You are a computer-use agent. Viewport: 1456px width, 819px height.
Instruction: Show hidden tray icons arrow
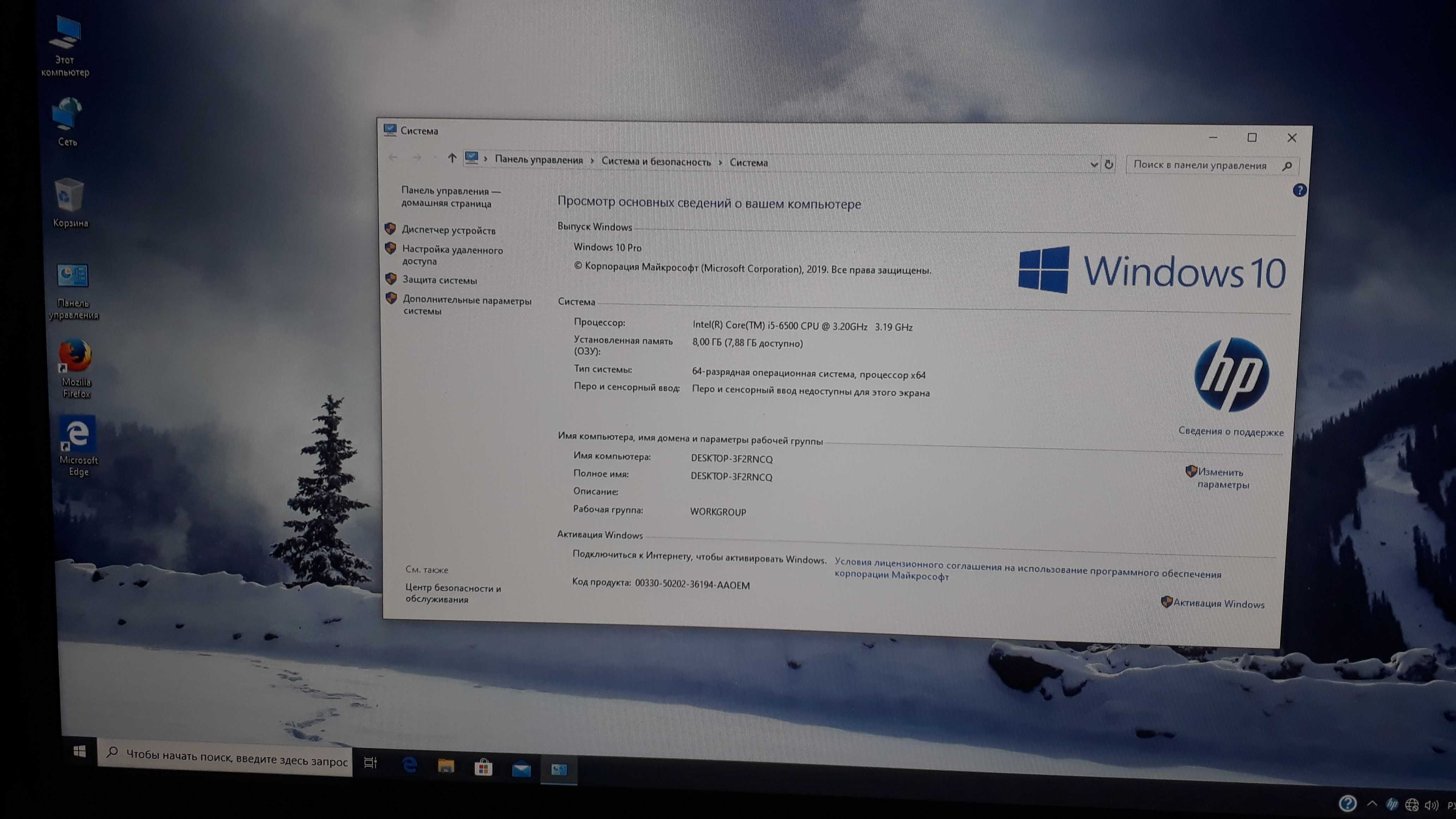click(1372, 804)
